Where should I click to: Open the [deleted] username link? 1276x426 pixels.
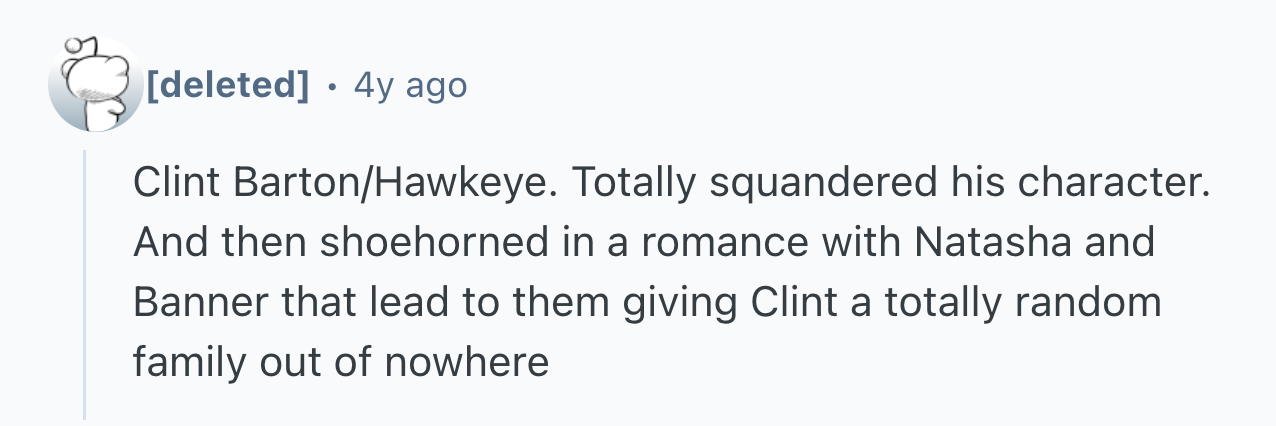point(229,85)
